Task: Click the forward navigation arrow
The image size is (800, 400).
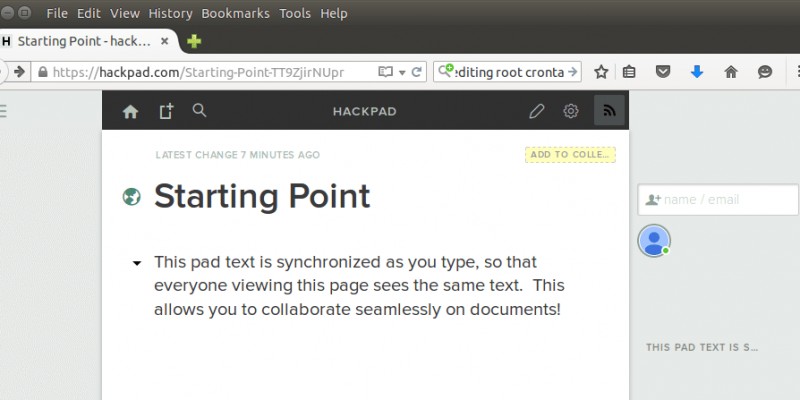Action: pos(20,72)
